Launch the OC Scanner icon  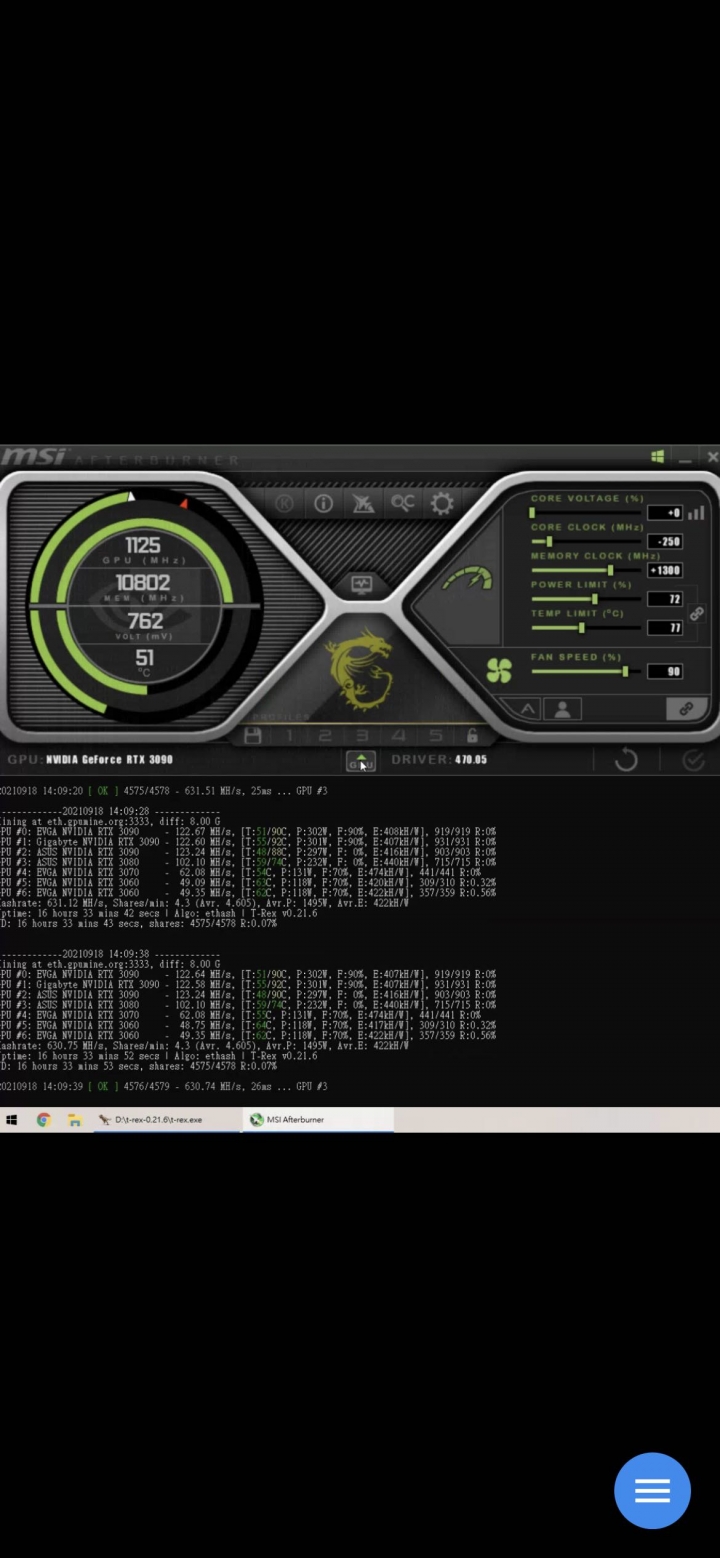pos(402,503)
